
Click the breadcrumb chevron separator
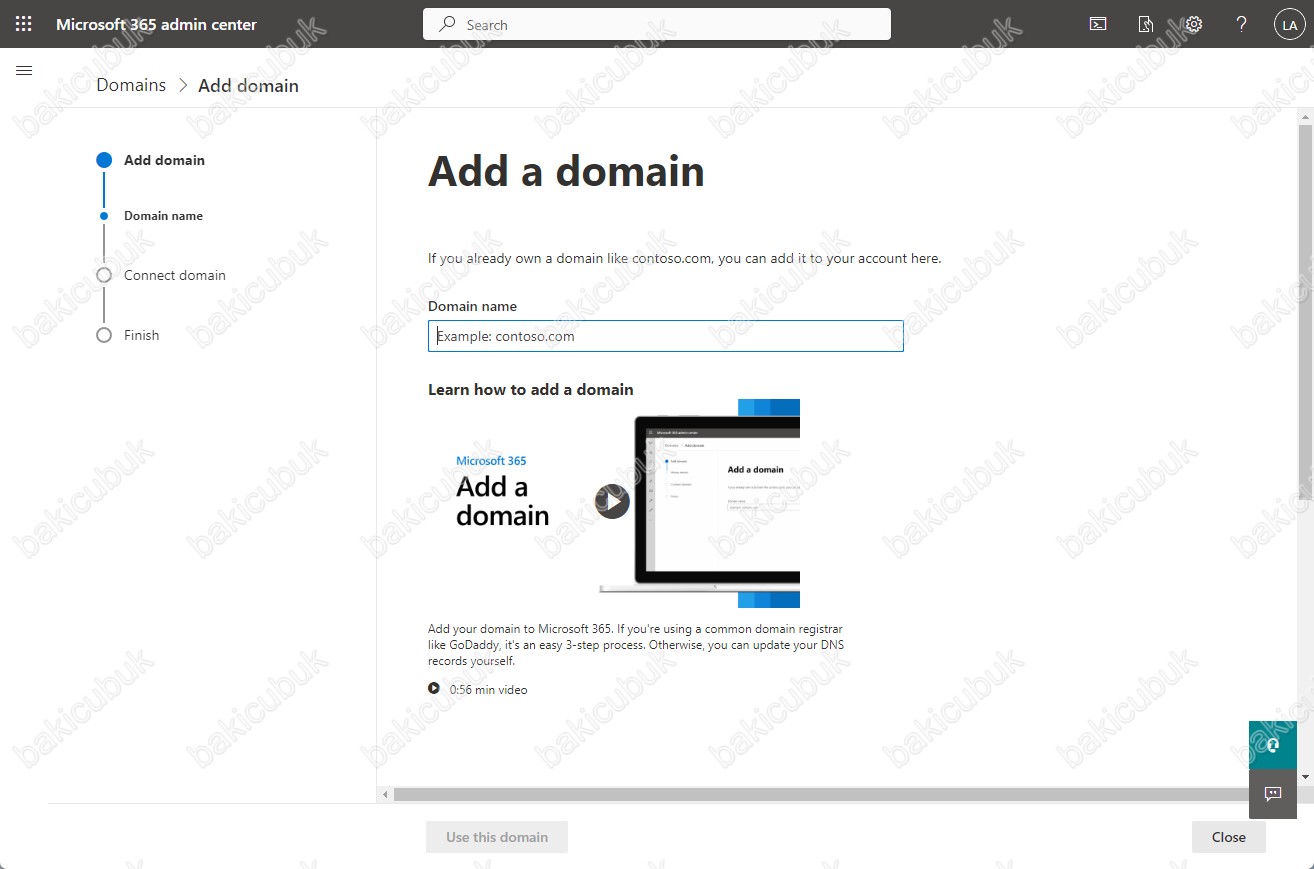click(x=182, y=85)
